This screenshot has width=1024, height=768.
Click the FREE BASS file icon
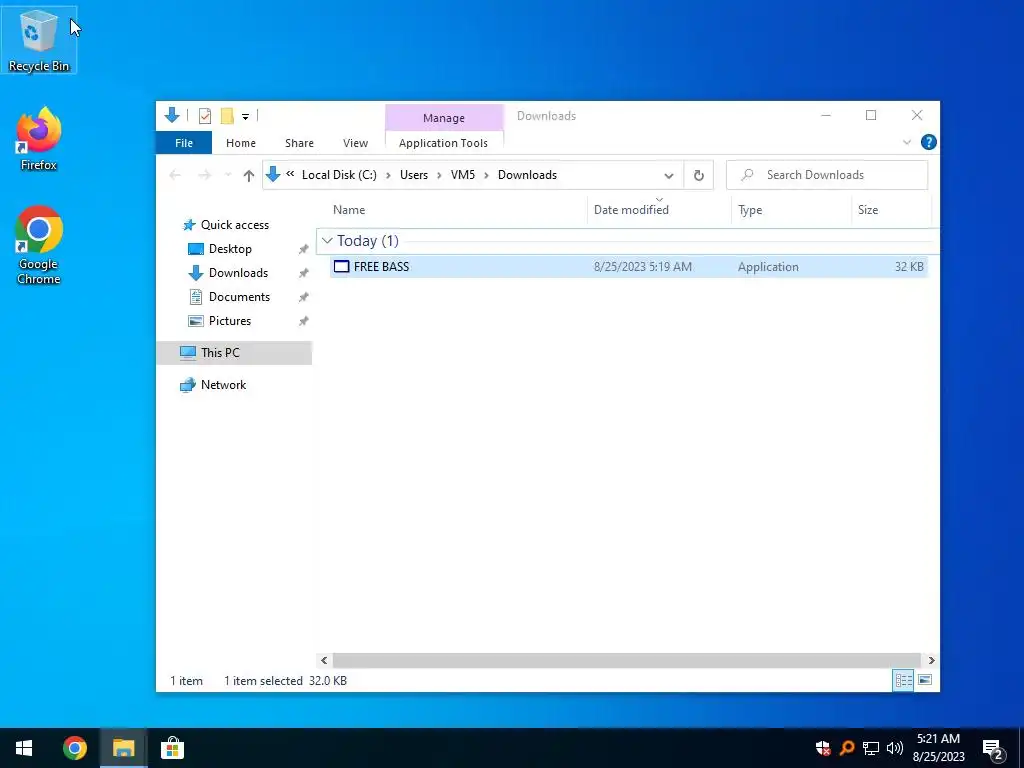342,266
